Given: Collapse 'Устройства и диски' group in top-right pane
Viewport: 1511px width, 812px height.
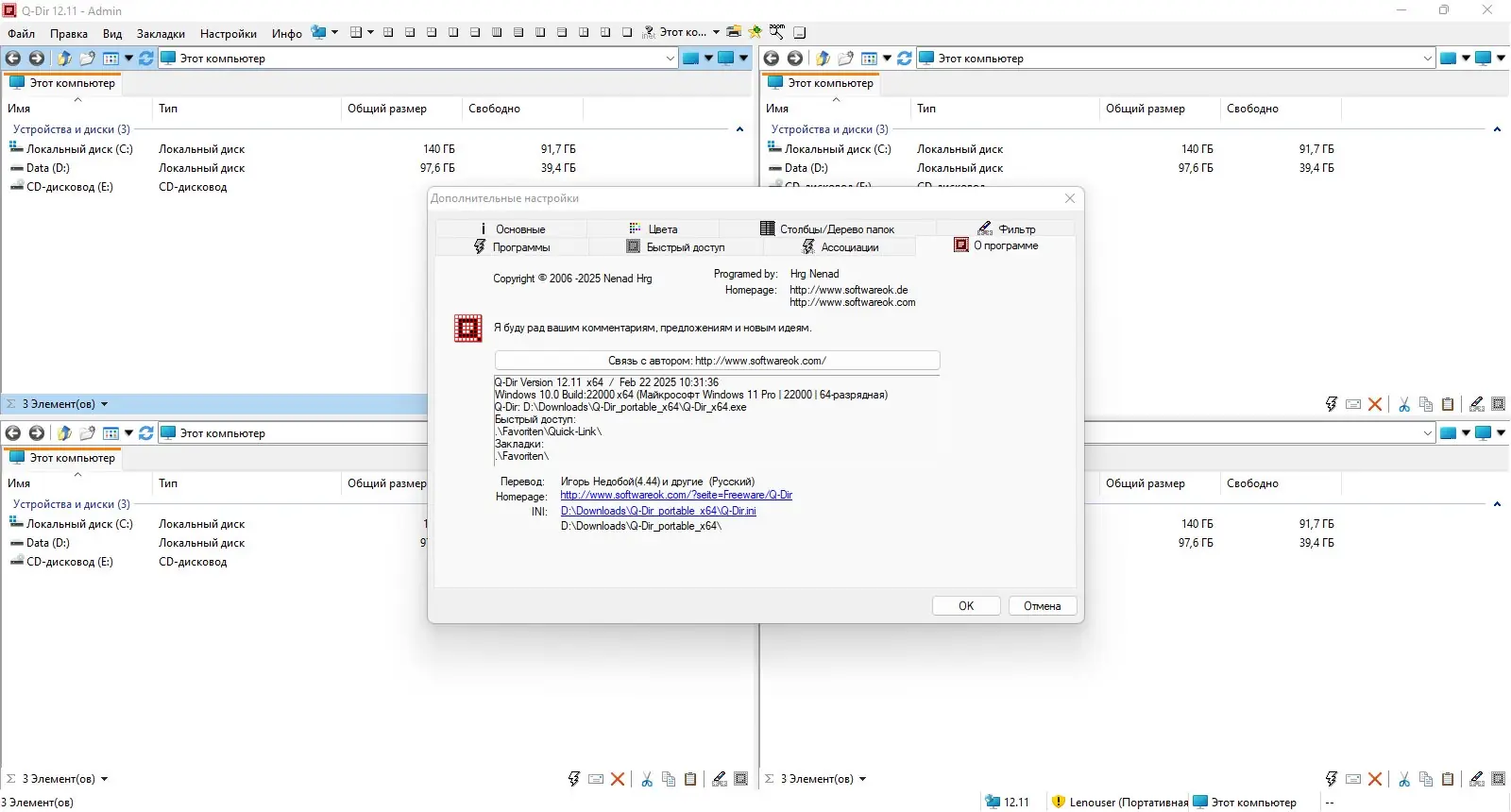Looking at the screenshot, I should [x=1497, y=129].
